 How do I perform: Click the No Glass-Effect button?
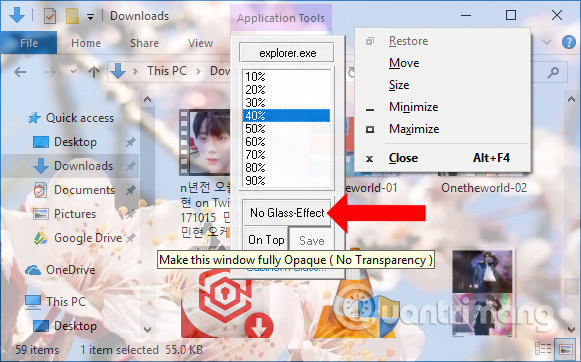(287, 213)
